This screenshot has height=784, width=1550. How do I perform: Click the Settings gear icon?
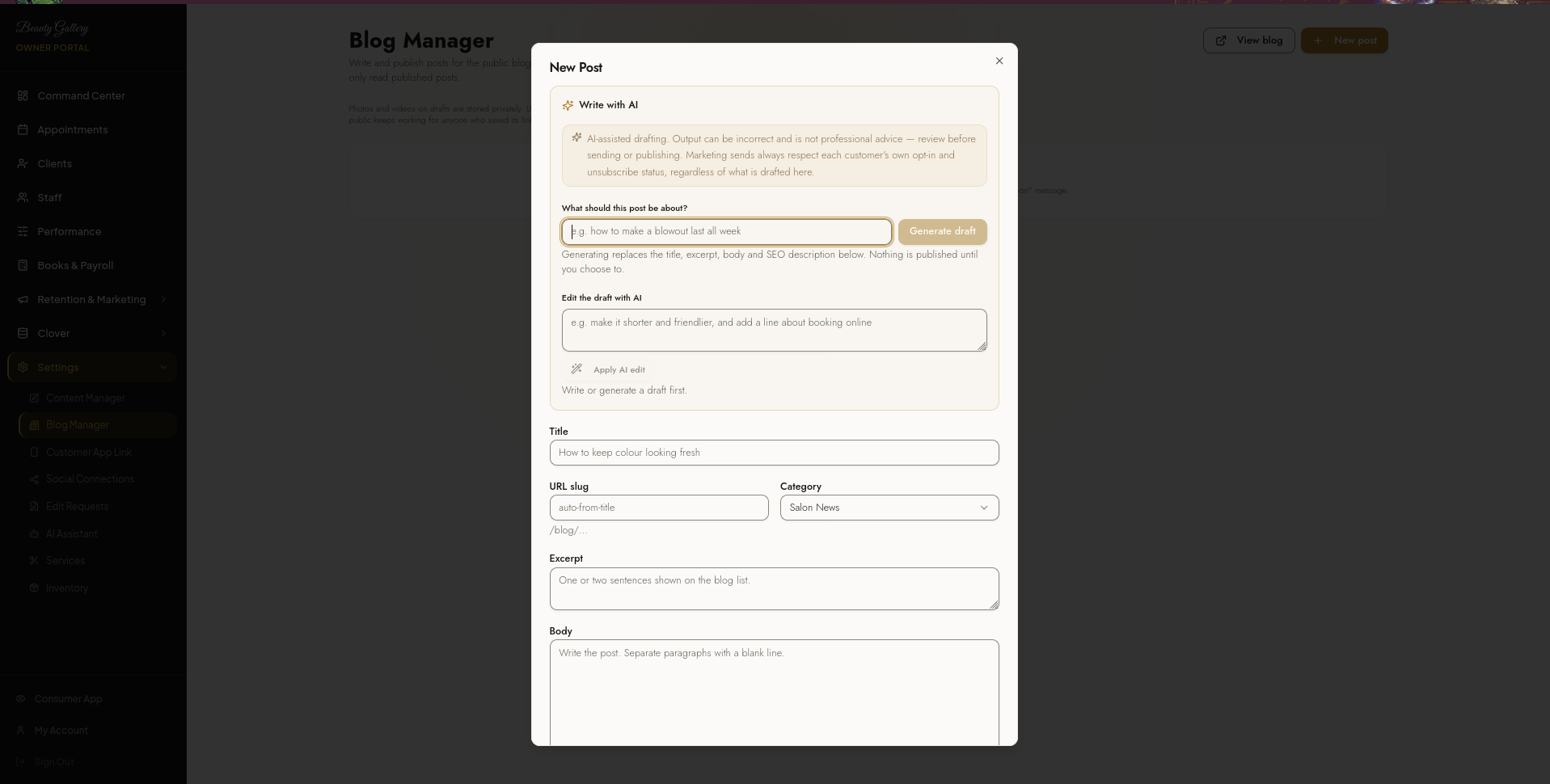(x=23, y=367)
